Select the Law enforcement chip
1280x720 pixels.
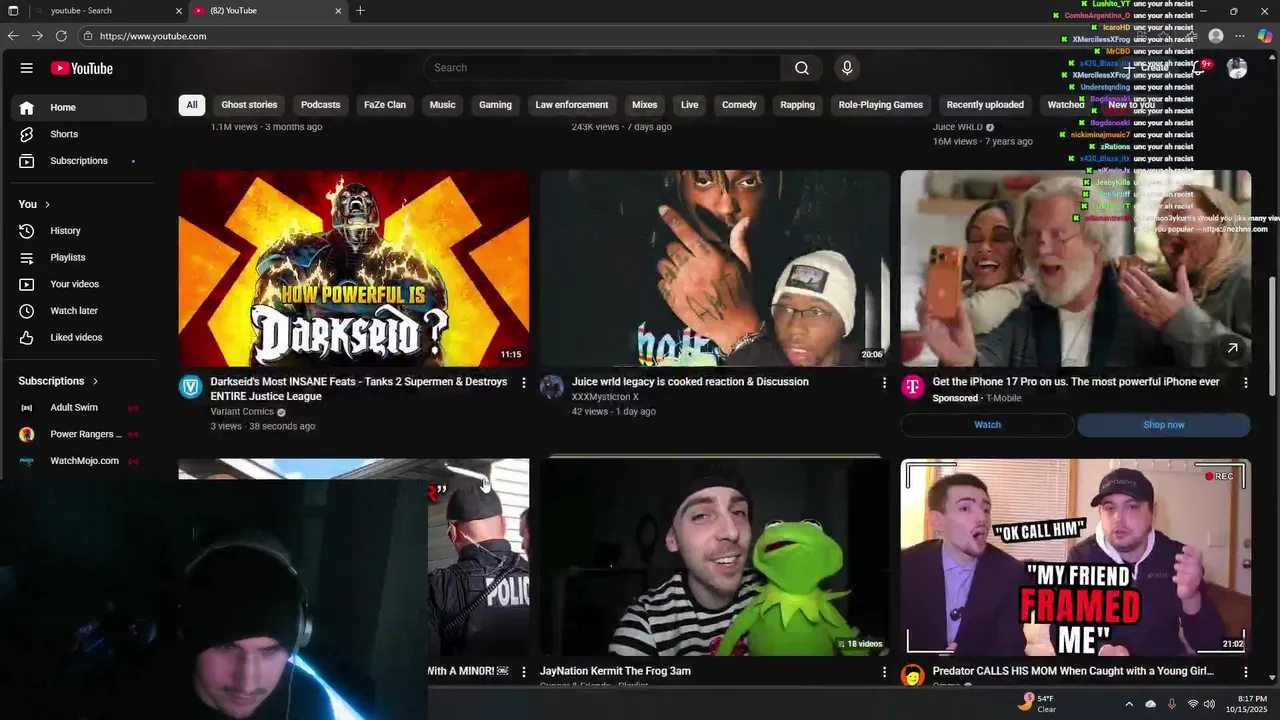(x=572, y=105)
